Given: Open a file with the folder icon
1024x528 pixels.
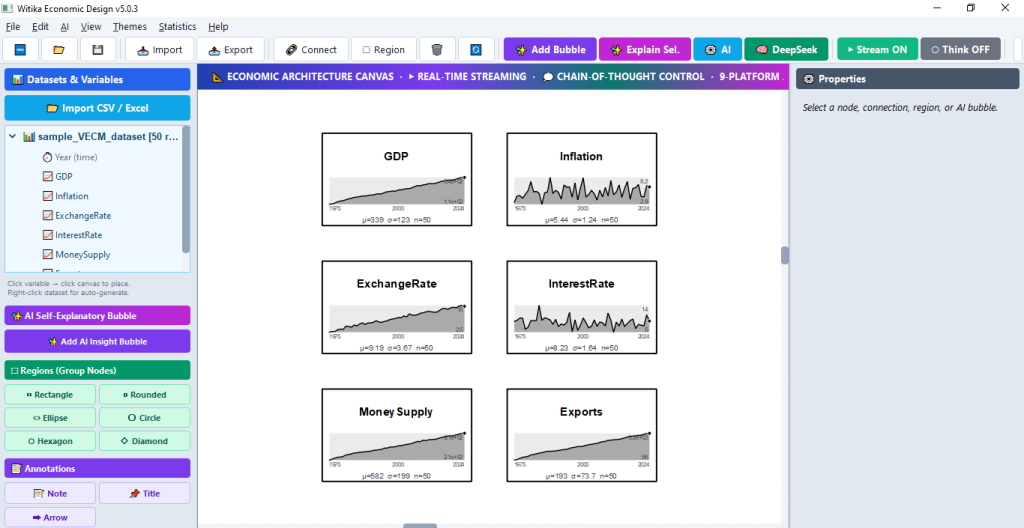Looking at the screenshot, I should click(x=59, y=50).
